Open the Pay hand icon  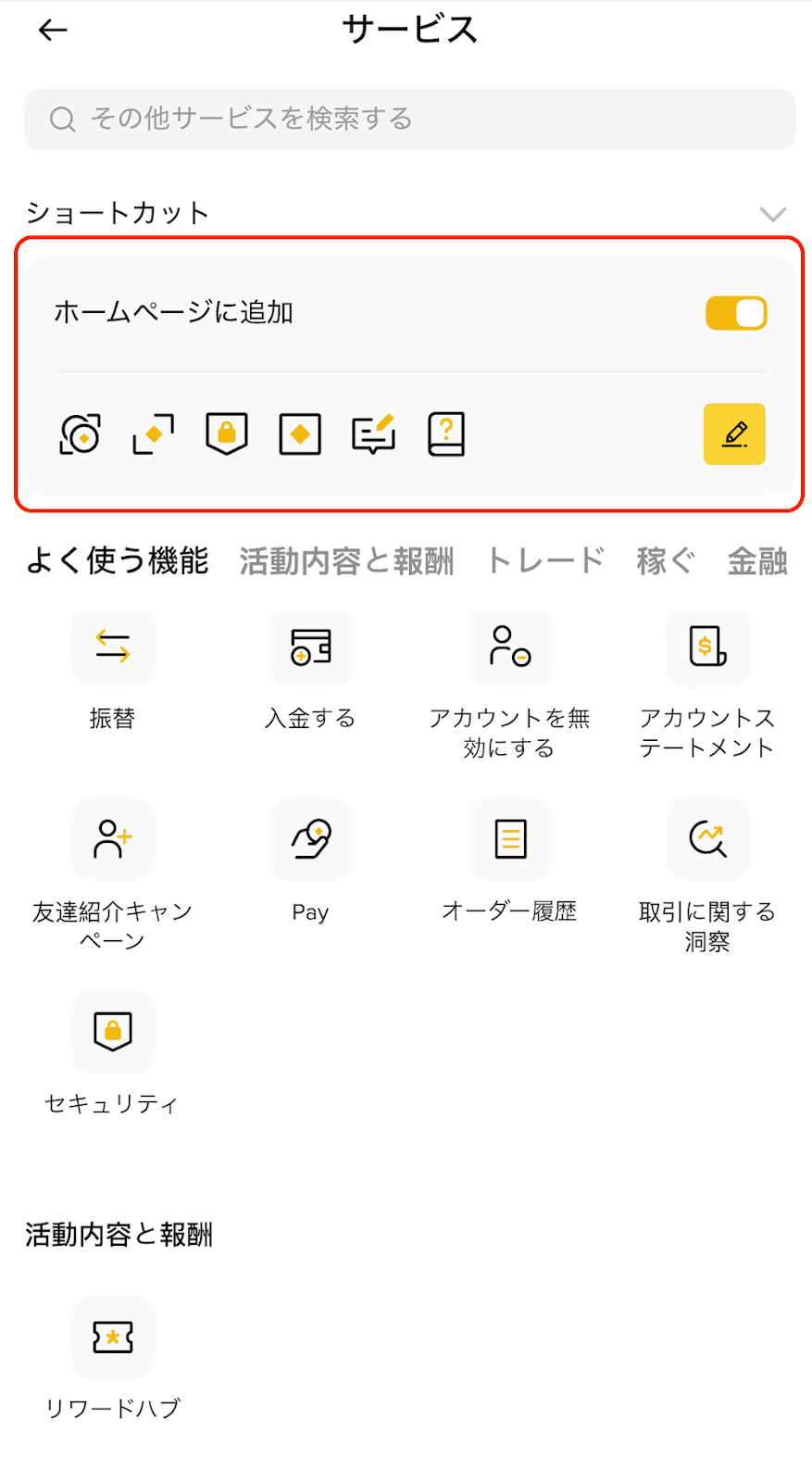310,839
